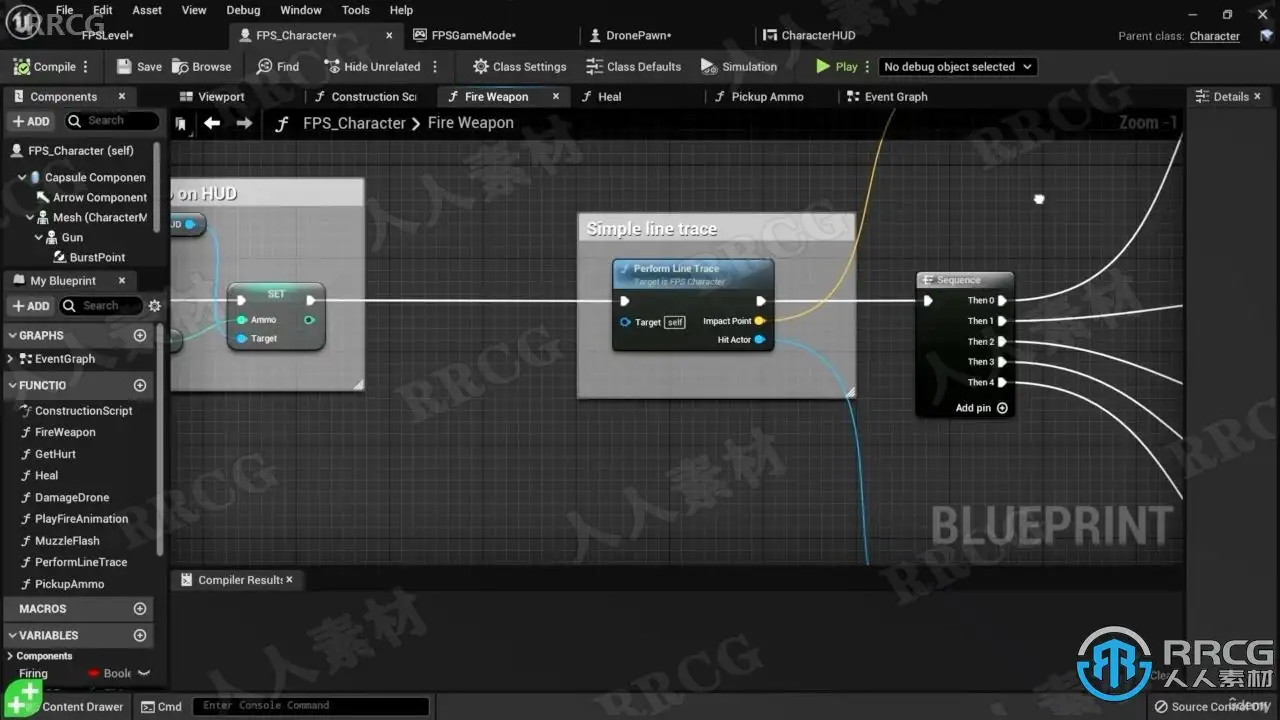Close the Components panel tab
The width and height of the screenshot is (1280, 720).
pos(122,96)
